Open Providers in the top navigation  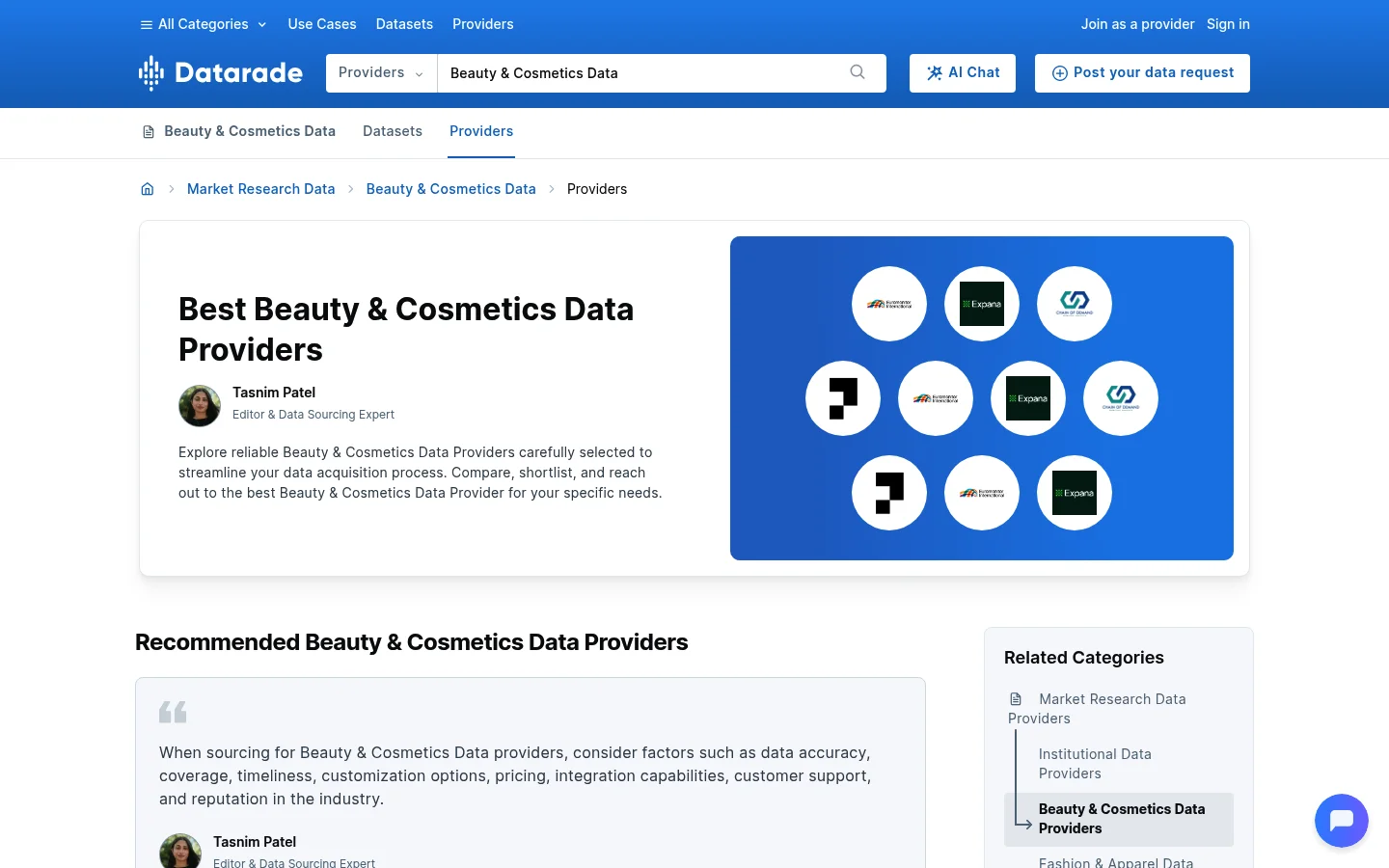pos(483,24)
